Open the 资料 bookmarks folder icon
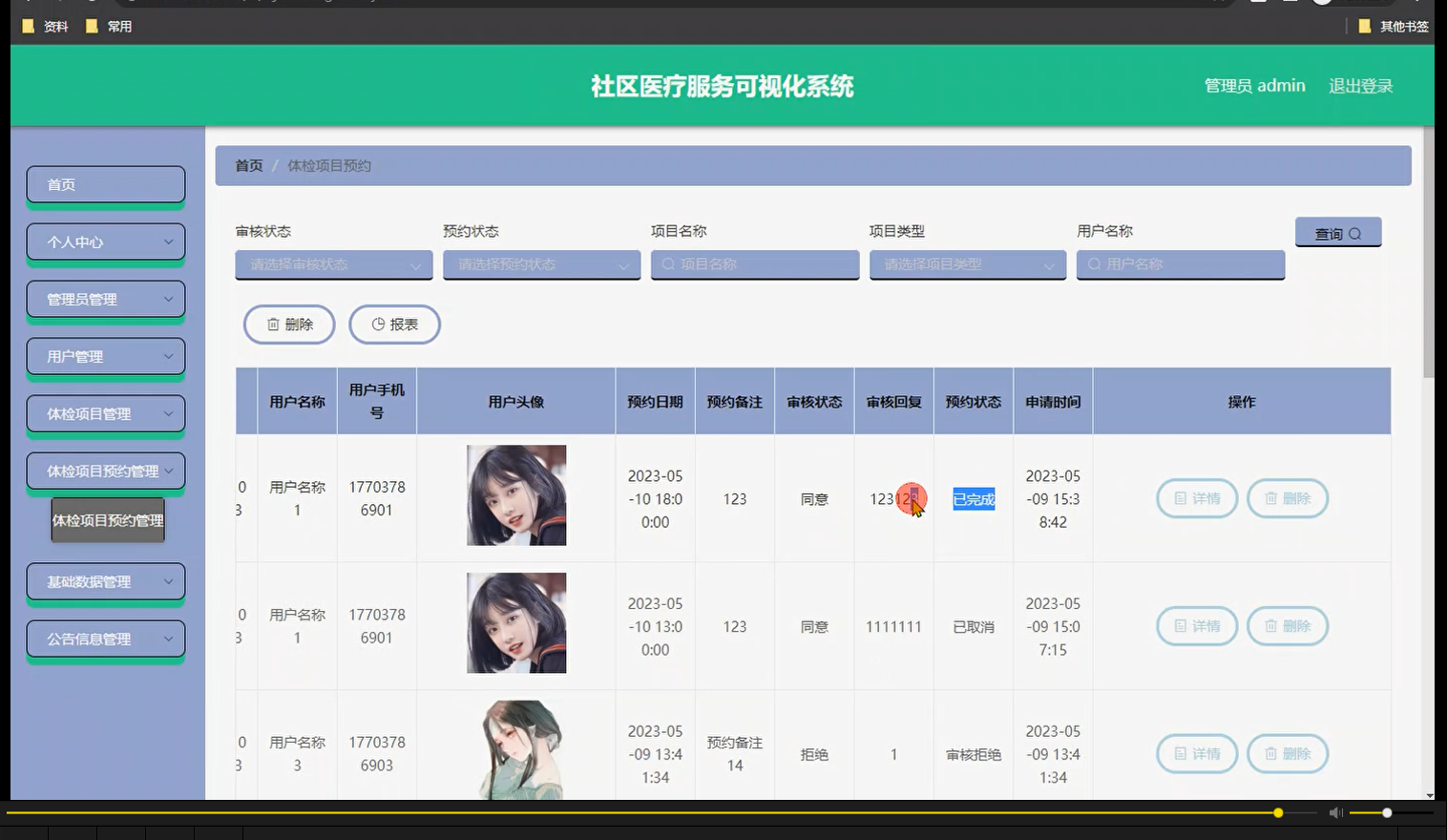This screenshot has width=1447, height=840. point(27,26)
